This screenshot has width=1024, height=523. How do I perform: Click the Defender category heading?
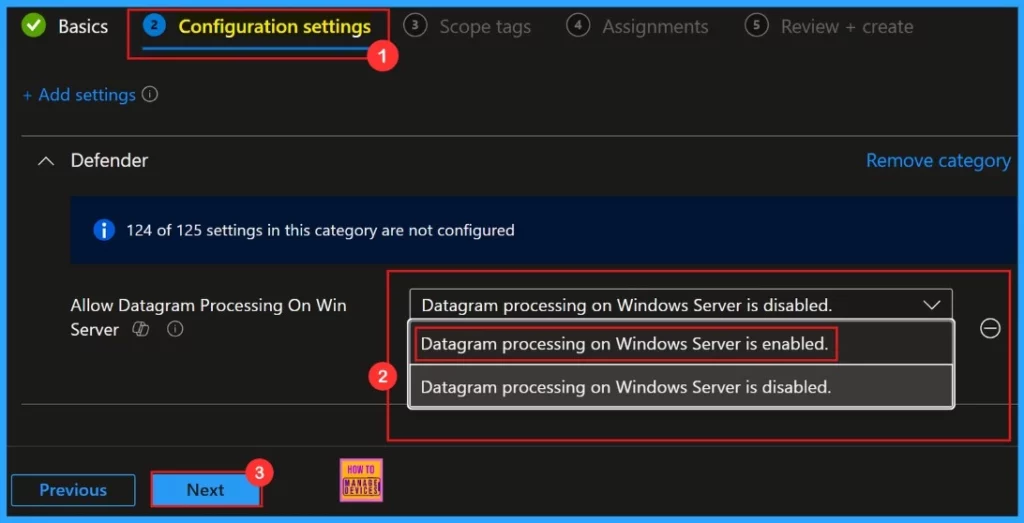pos(109,161)
